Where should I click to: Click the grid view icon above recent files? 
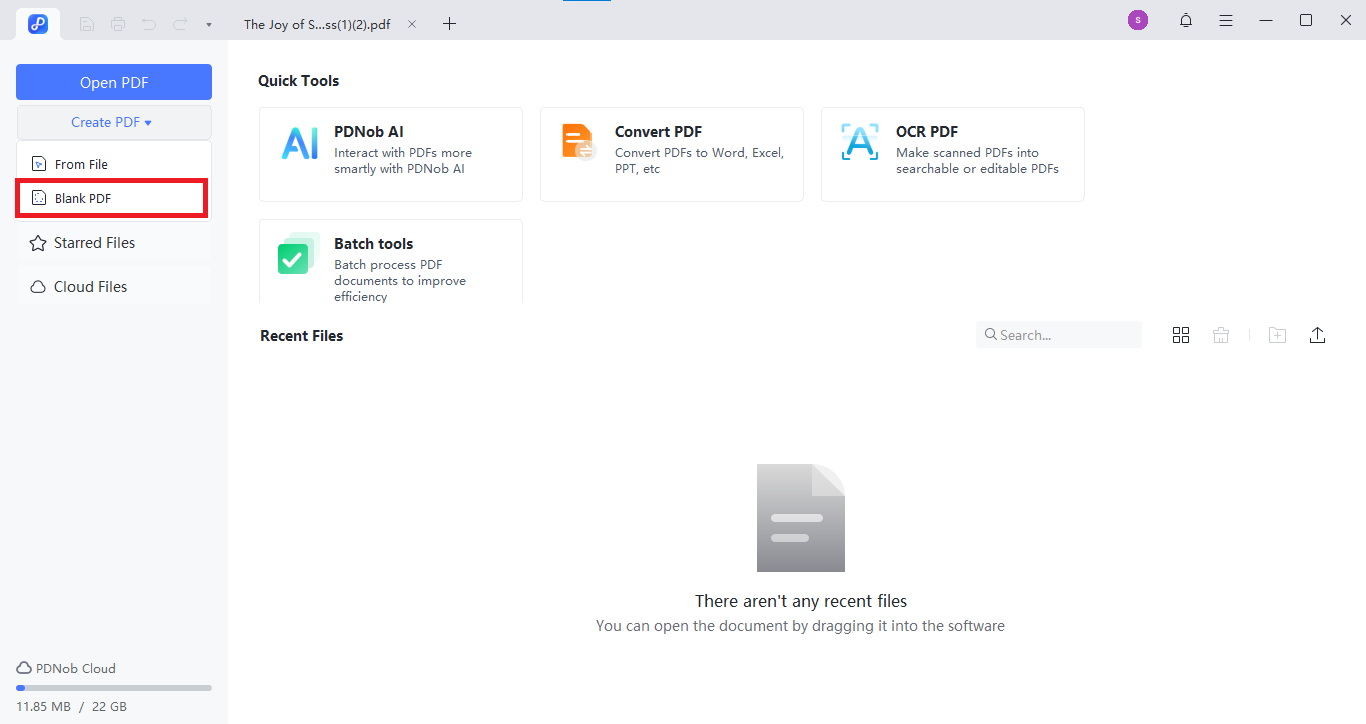(1181, 334)
